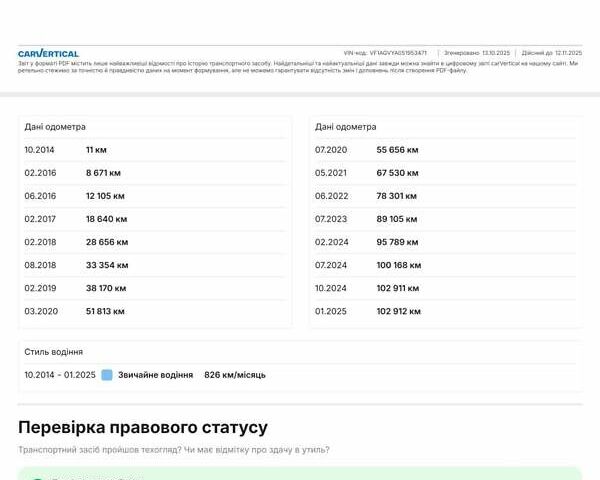Click the blue driving style color square
Image resolution: width=600 pixels, height=480 pixels.
(107, 375)
